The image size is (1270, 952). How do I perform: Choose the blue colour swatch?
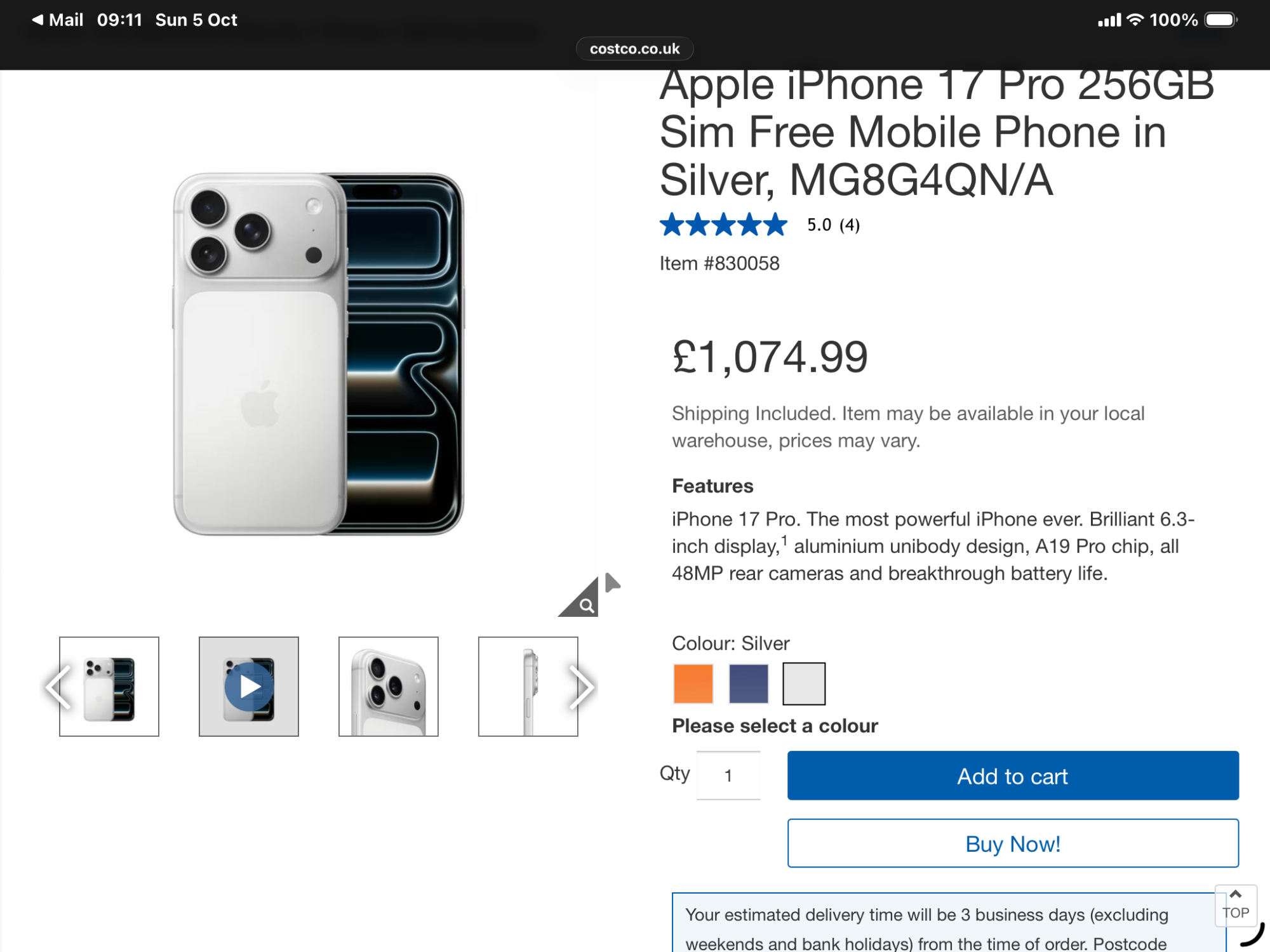(x=749, y=684)
